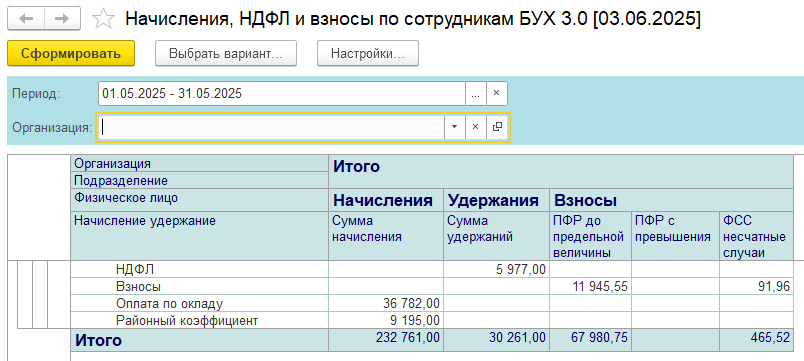Click the Начисление удержание header cell
Viewport: 804px width, 361px height.
[x=199, y=235]
